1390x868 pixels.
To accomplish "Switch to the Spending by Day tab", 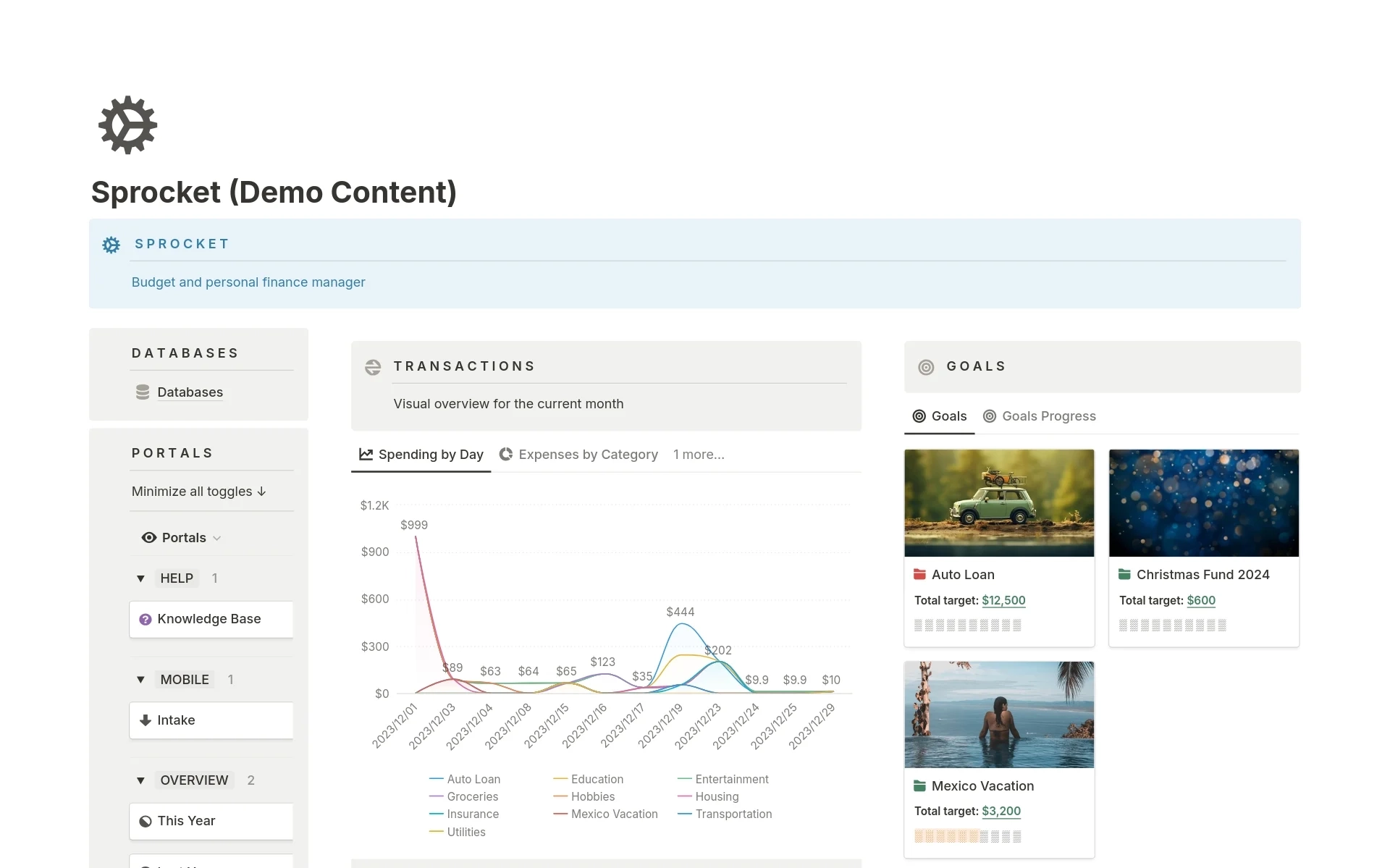I will click(421, 455).
